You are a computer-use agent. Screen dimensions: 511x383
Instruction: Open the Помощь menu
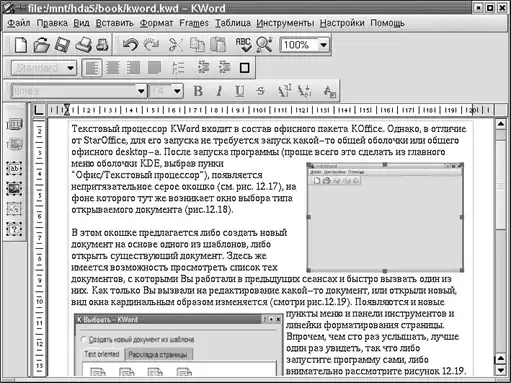[387, 23]
